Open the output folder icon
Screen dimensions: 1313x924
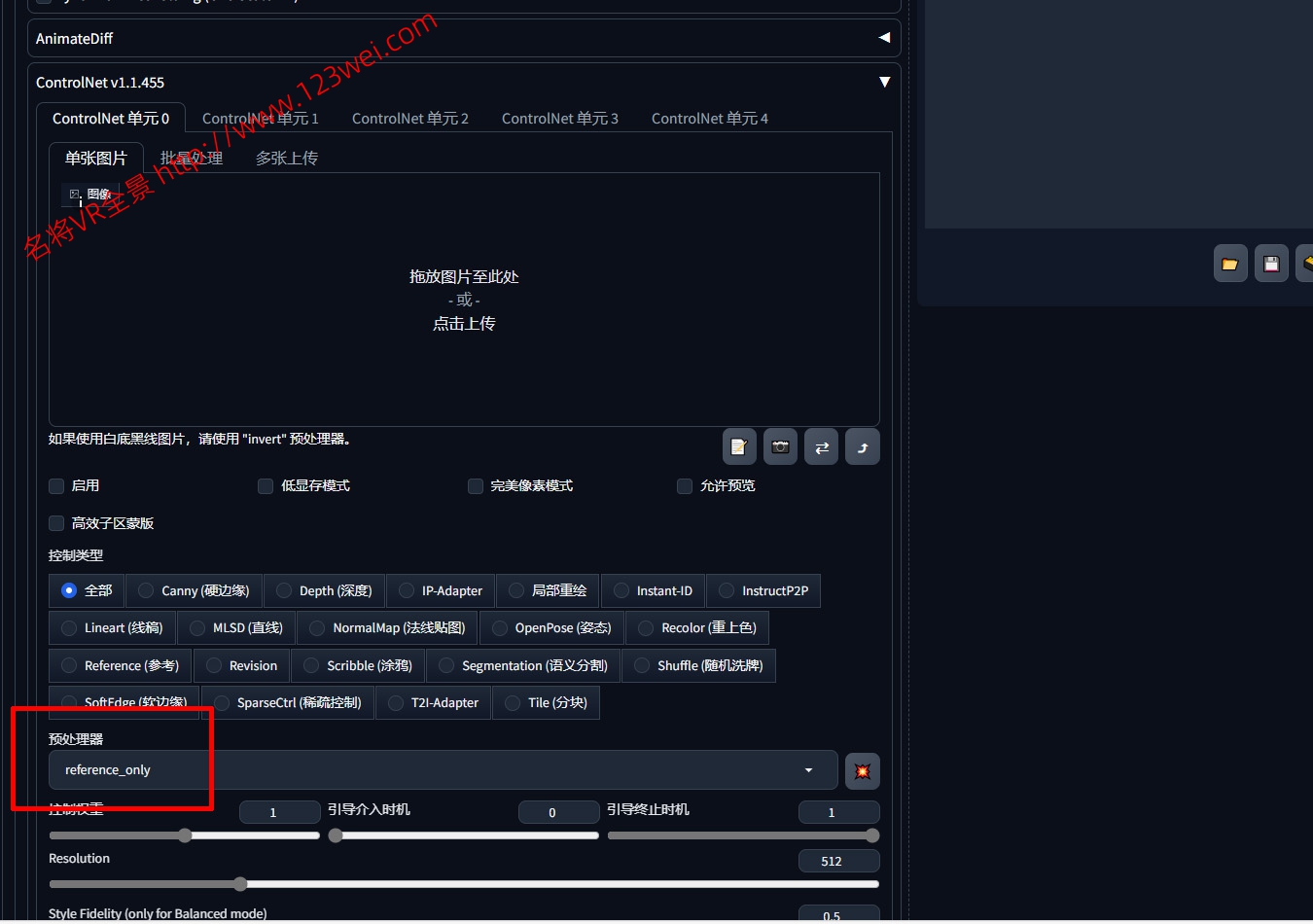click(1230, 264)
